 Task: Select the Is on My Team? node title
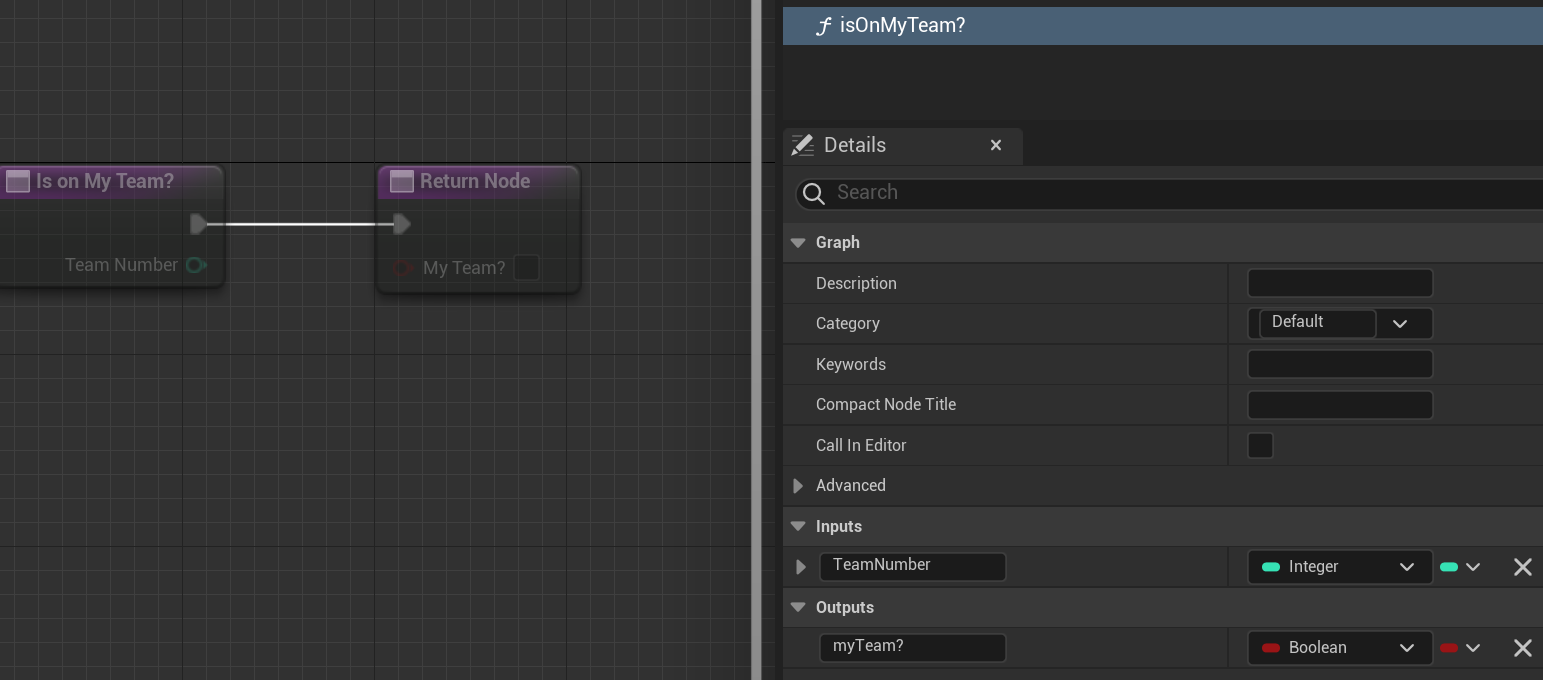click(x=105, y=181)
